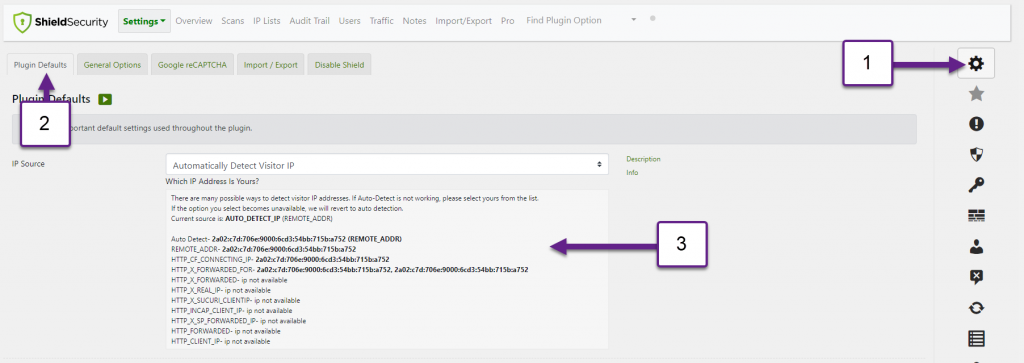Viewport: 1024px width, 363px height.
Task: Play the green video icon beside Plugin Defaults
Action: pyautogui.click(x=105, y=99)
